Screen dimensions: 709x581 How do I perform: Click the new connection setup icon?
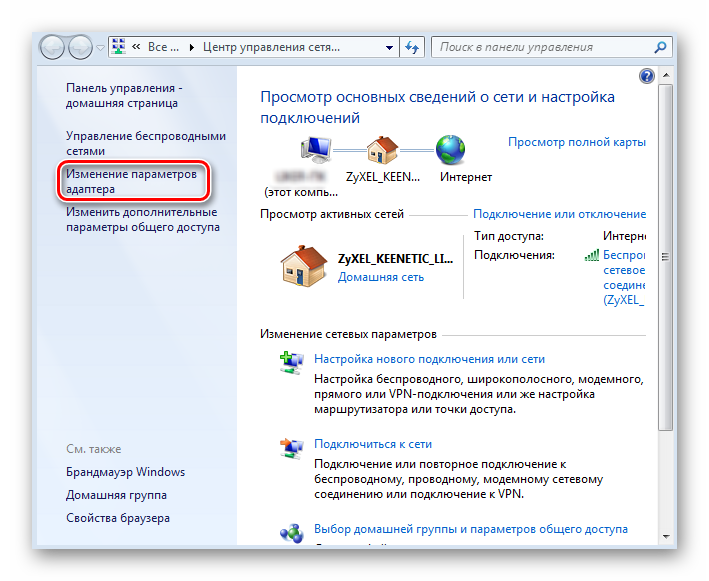pos(292,362)
